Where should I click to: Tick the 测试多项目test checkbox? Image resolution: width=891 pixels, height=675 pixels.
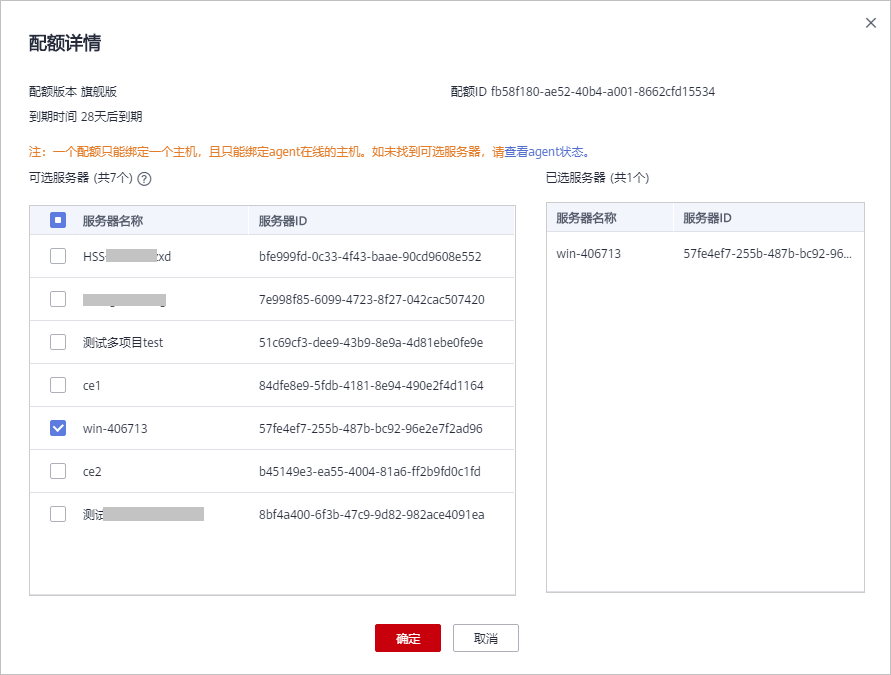coord(58,342)
